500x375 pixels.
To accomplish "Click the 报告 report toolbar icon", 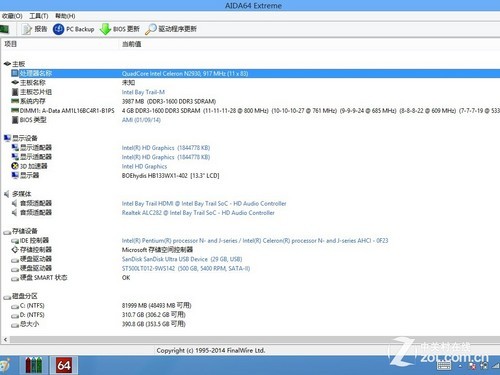I will (27, 29).
